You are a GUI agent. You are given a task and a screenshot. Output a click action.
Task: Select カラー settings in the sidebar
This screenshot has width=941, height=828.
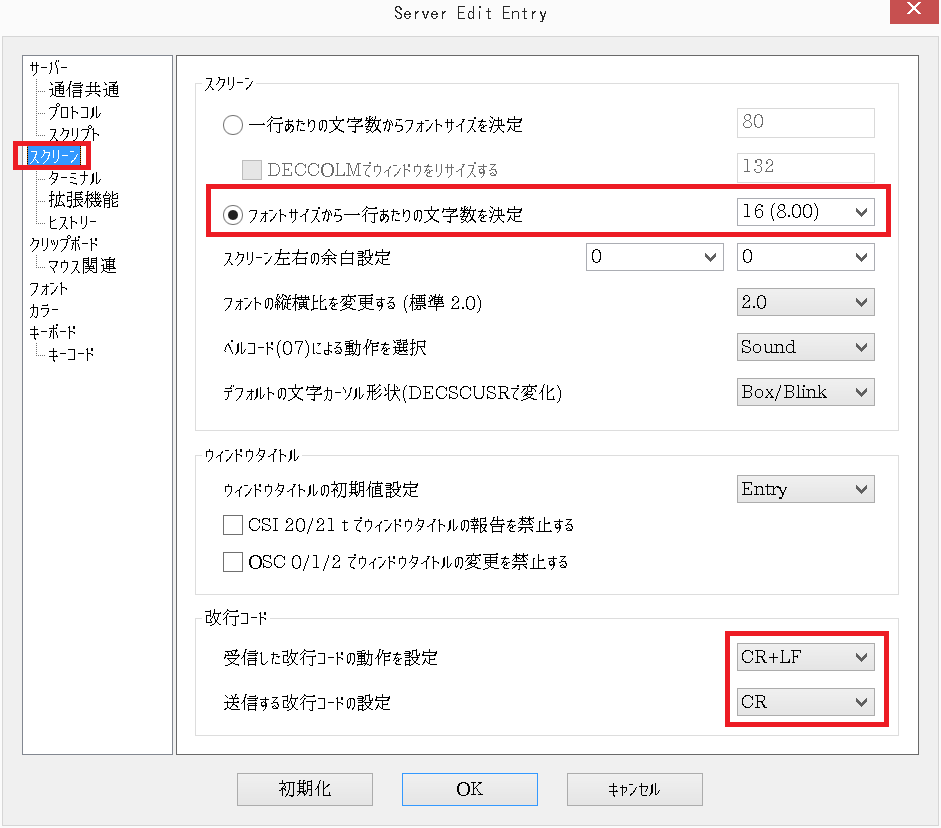coord(43,309)
